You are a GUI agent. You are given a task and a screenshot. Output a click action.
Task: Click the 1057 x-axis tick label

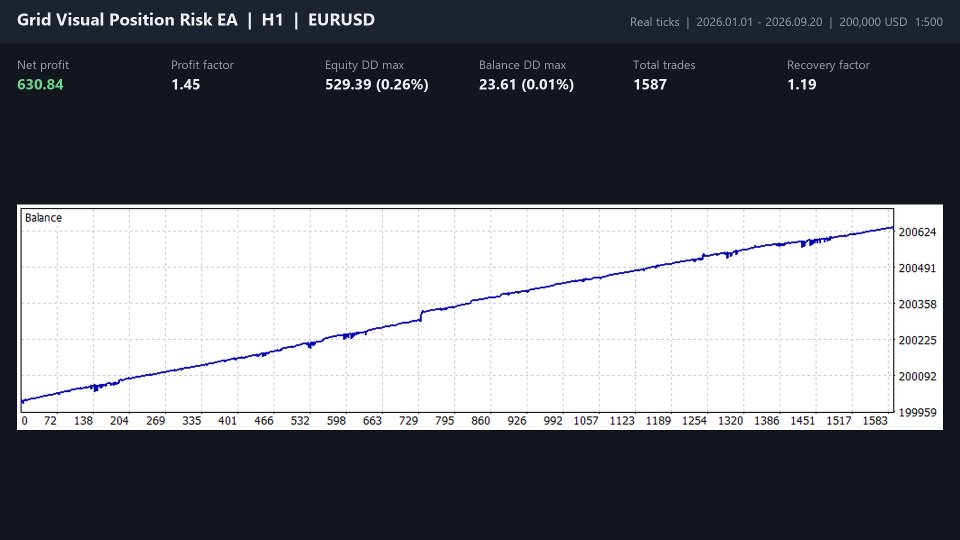[x=586, y=421]
